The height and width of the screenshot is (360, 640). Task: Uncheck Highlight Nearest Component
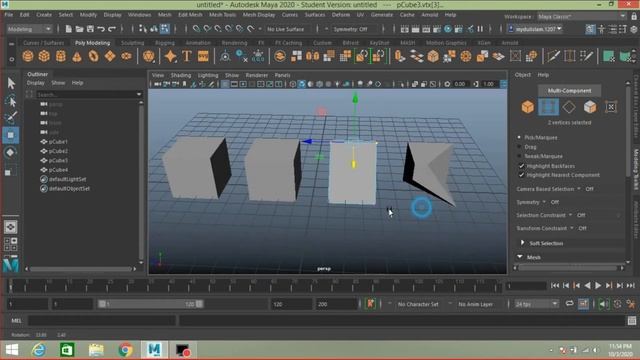(x=521, y=175)
